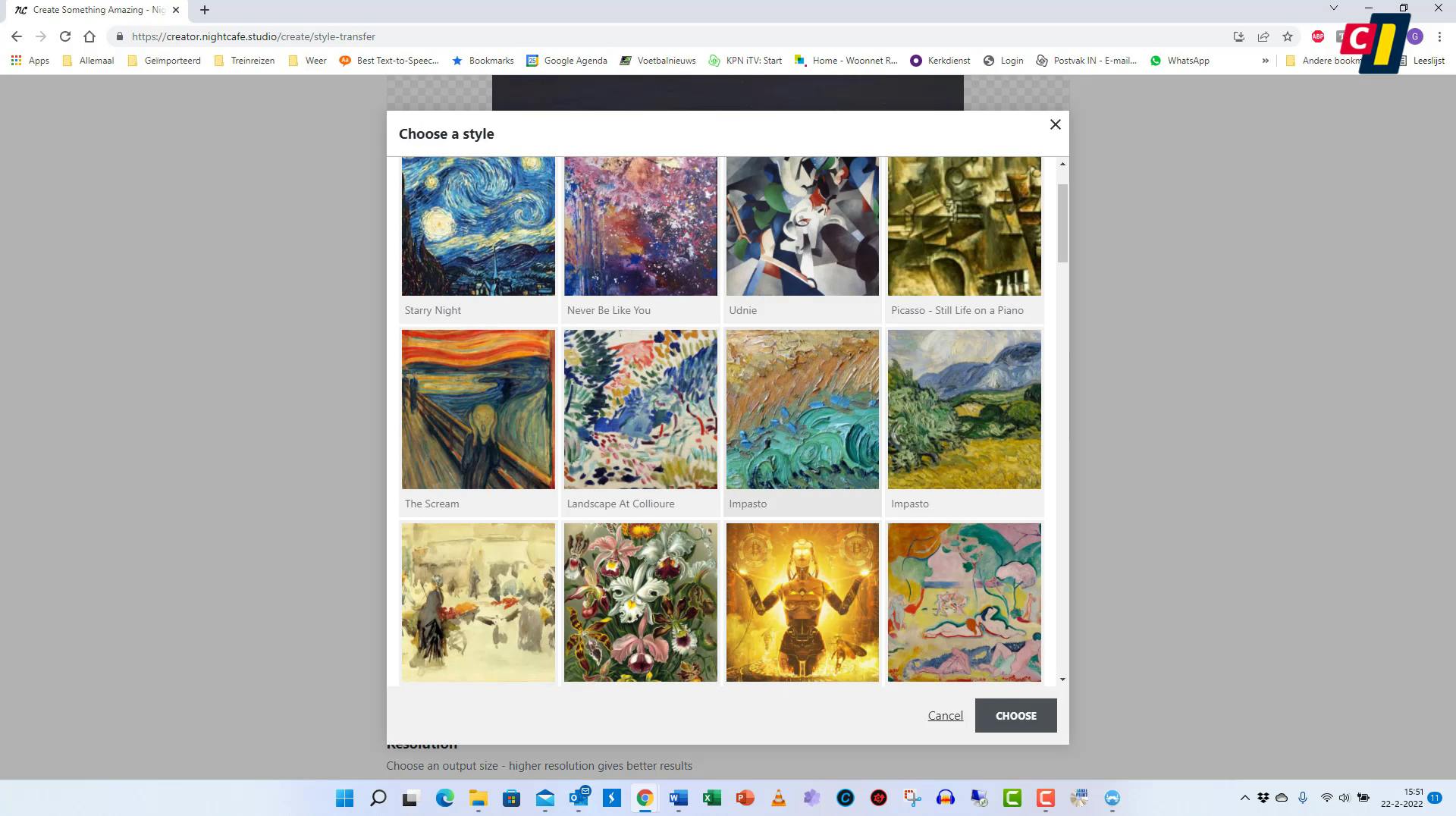Open the Chrome three-dot menu

click(x=1439, y=36)
